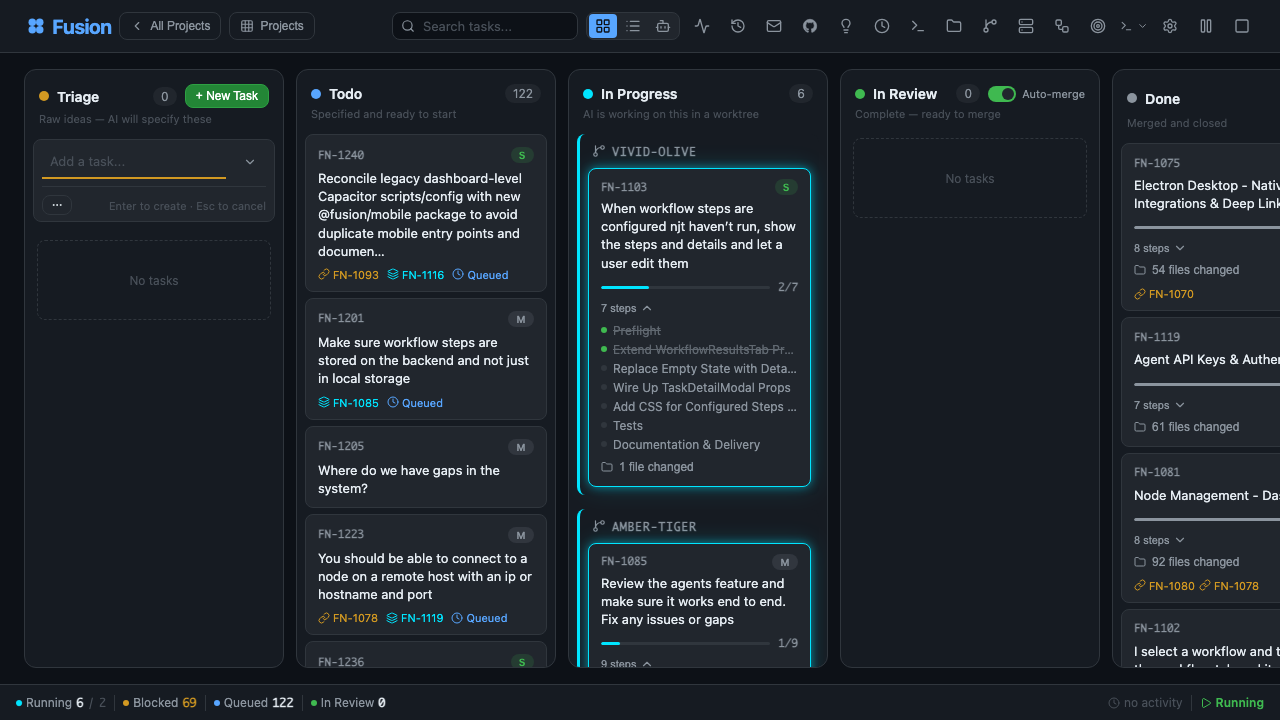Screen dimensions: 1280x720
Task: Open the terminal dropdown with chevron
Action: coord(1133,26)
